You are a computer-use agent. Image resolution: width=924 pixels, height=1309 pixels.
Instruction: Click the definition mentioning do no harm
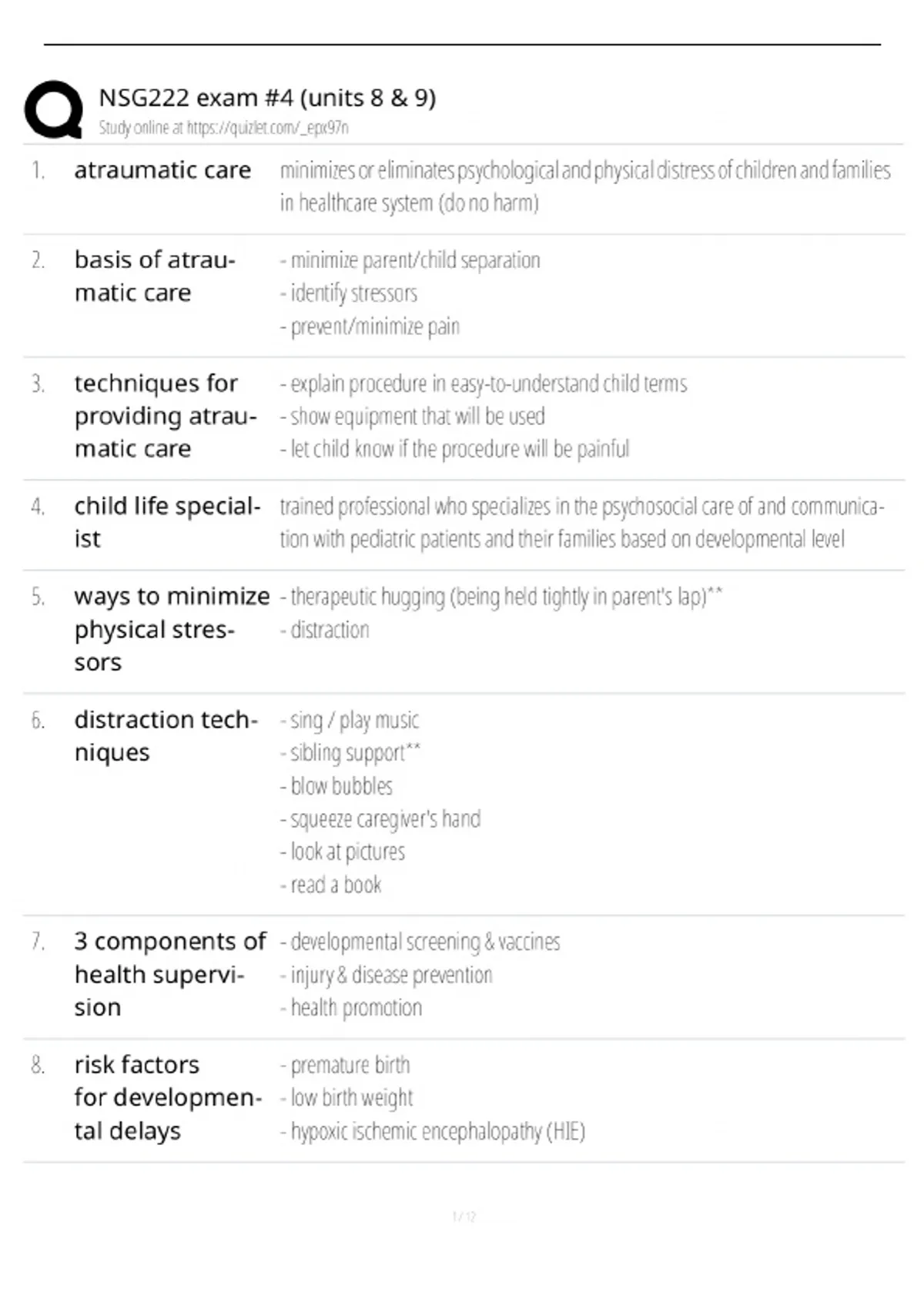pos(585,186)
